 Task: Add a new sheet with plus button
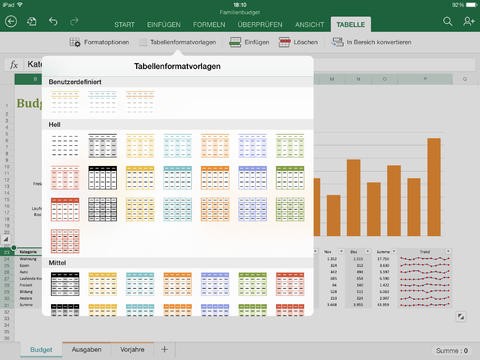(x=164, y=349)
